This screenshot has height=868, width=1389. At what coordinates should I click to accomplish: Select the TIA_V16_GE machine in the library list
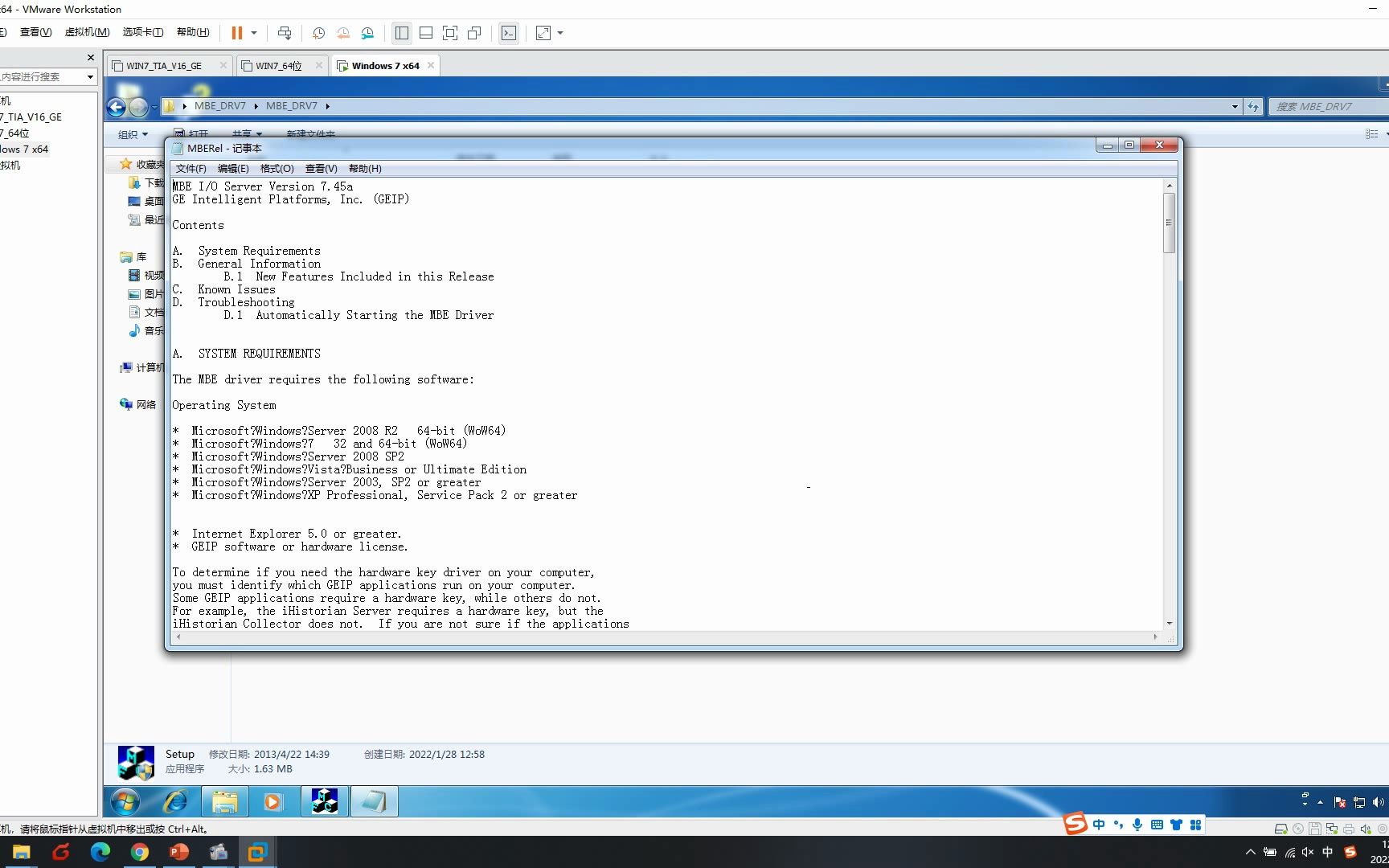[31, 117]
